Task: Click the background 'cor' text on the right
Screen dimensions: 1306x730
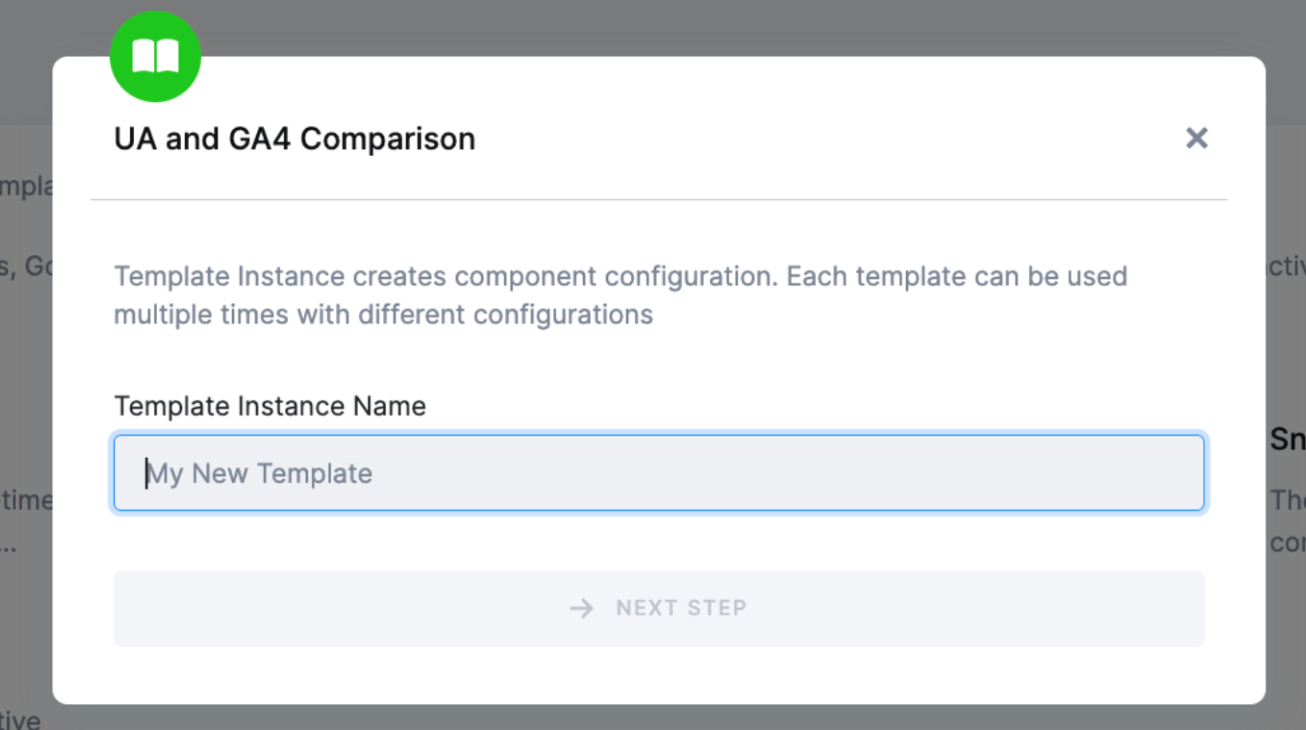Action: tap(1287, 543)
